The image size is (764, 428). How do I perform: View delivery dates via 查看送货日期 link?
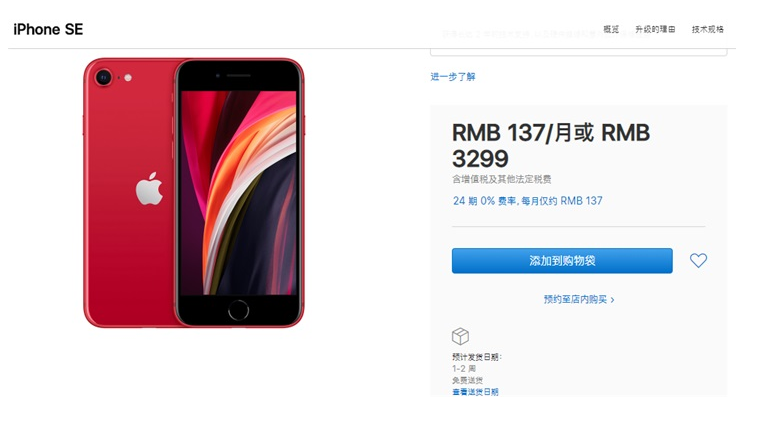[x=475, y=391]
